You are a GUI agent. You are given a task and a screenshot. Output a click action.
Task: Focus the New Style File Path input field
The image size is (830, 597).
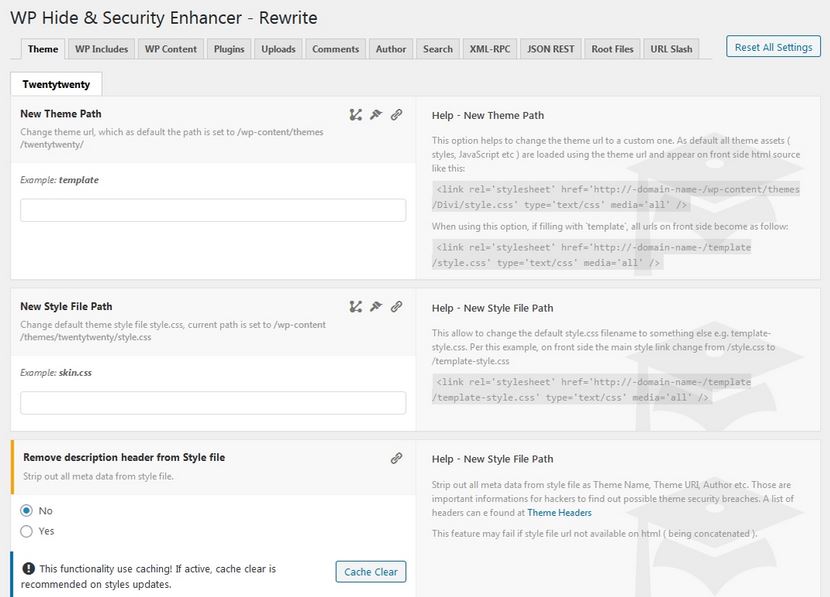point(213,403)
